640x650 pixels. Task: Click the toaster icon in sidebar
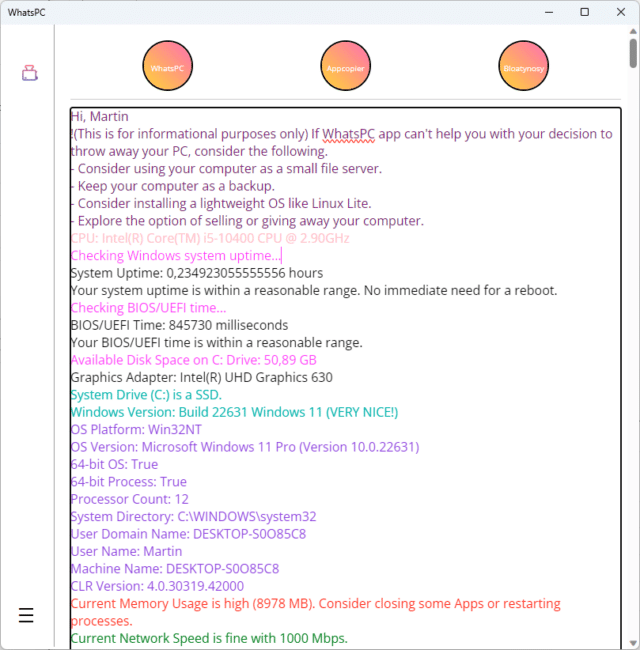[x=29, y=73]
